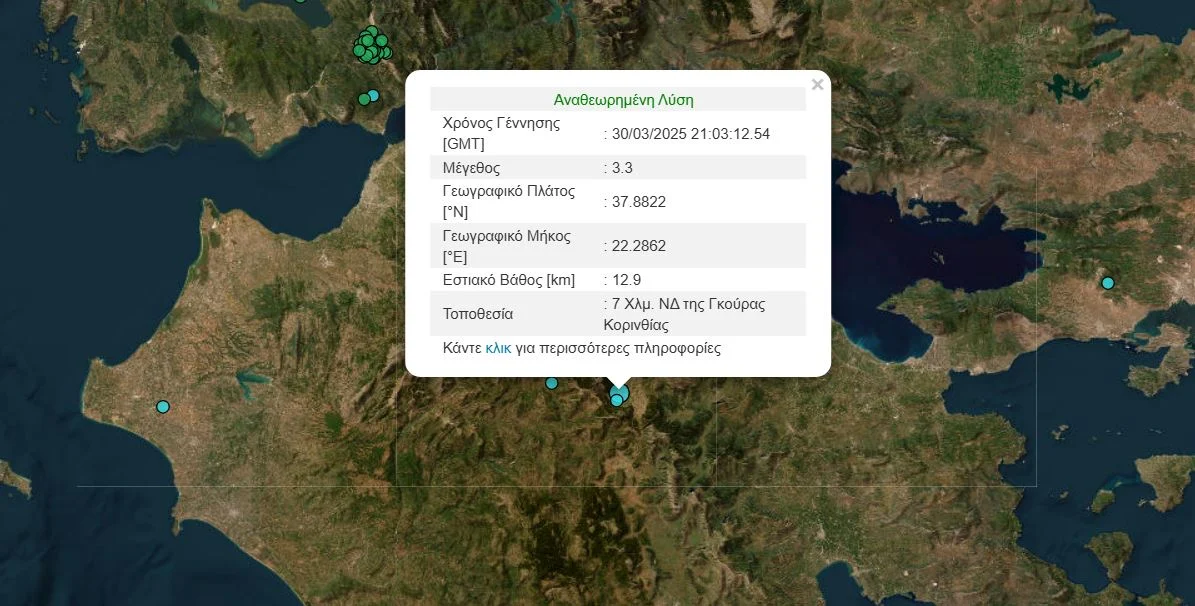Click the Τοποθεσία row label
Screen dimensions: 1195x606
point(477,314)
